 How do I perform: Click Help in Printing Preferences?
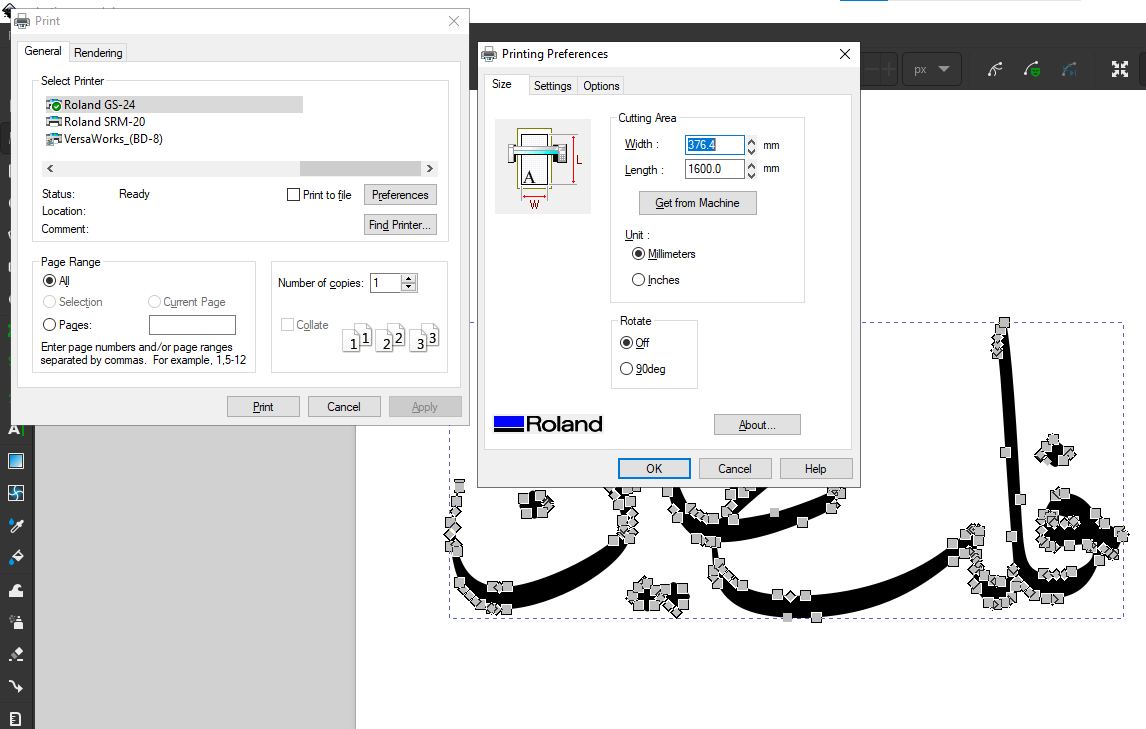click(x=816, y=469)
